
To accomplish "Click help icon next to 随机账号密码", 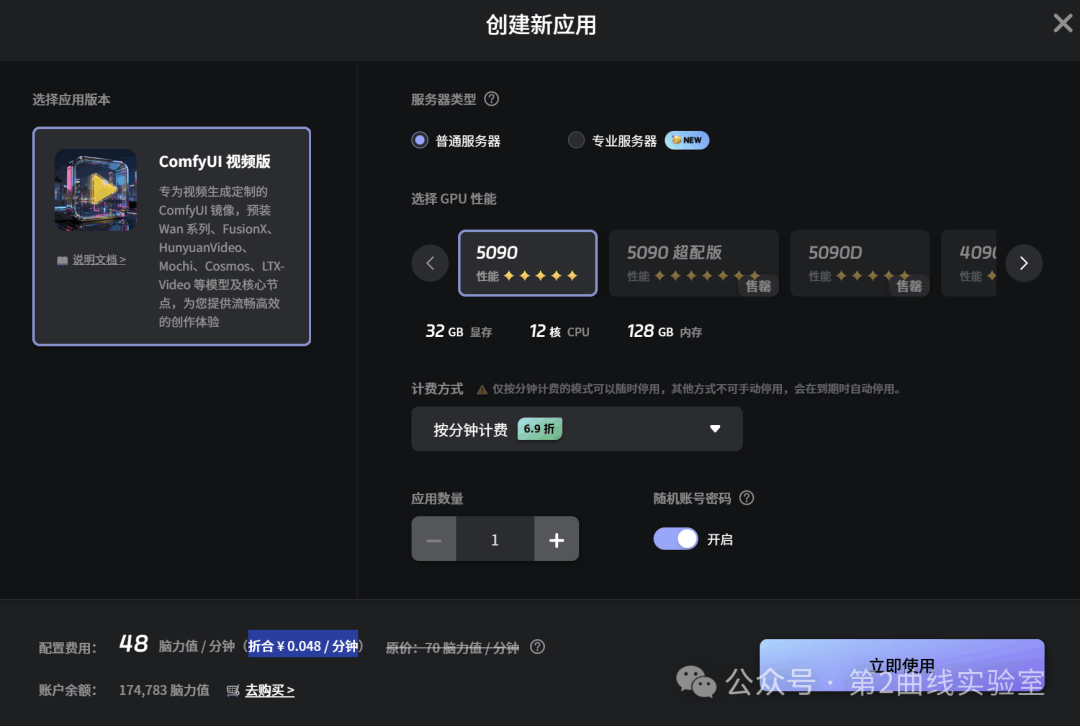I will click(x=747, y=498).
